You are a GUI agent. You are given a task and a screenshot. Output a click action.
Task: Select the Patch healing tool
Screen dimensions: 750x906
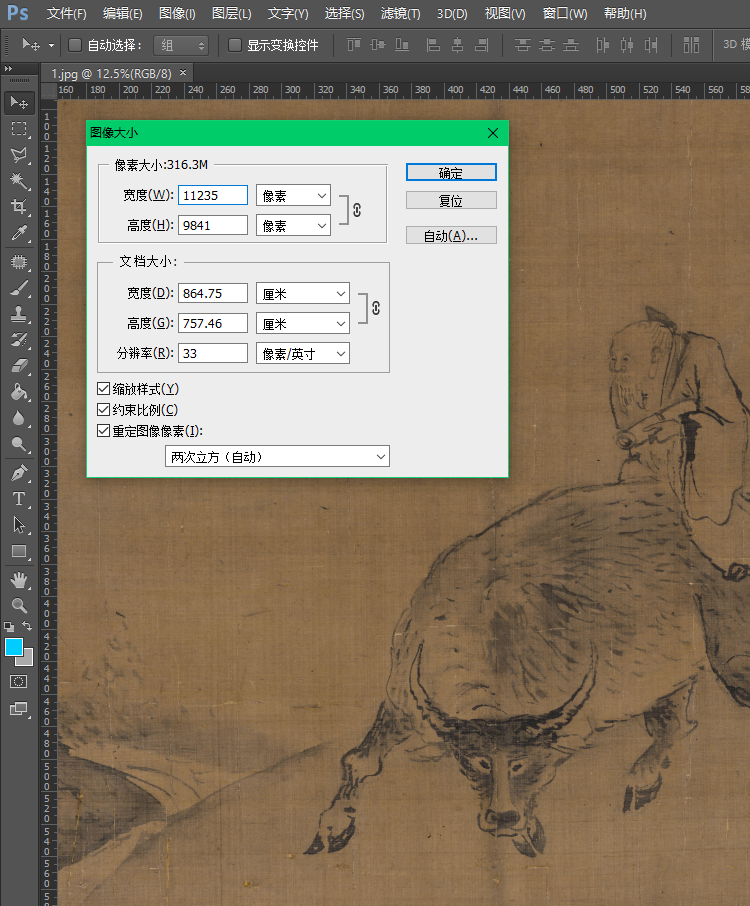[19, 262]
